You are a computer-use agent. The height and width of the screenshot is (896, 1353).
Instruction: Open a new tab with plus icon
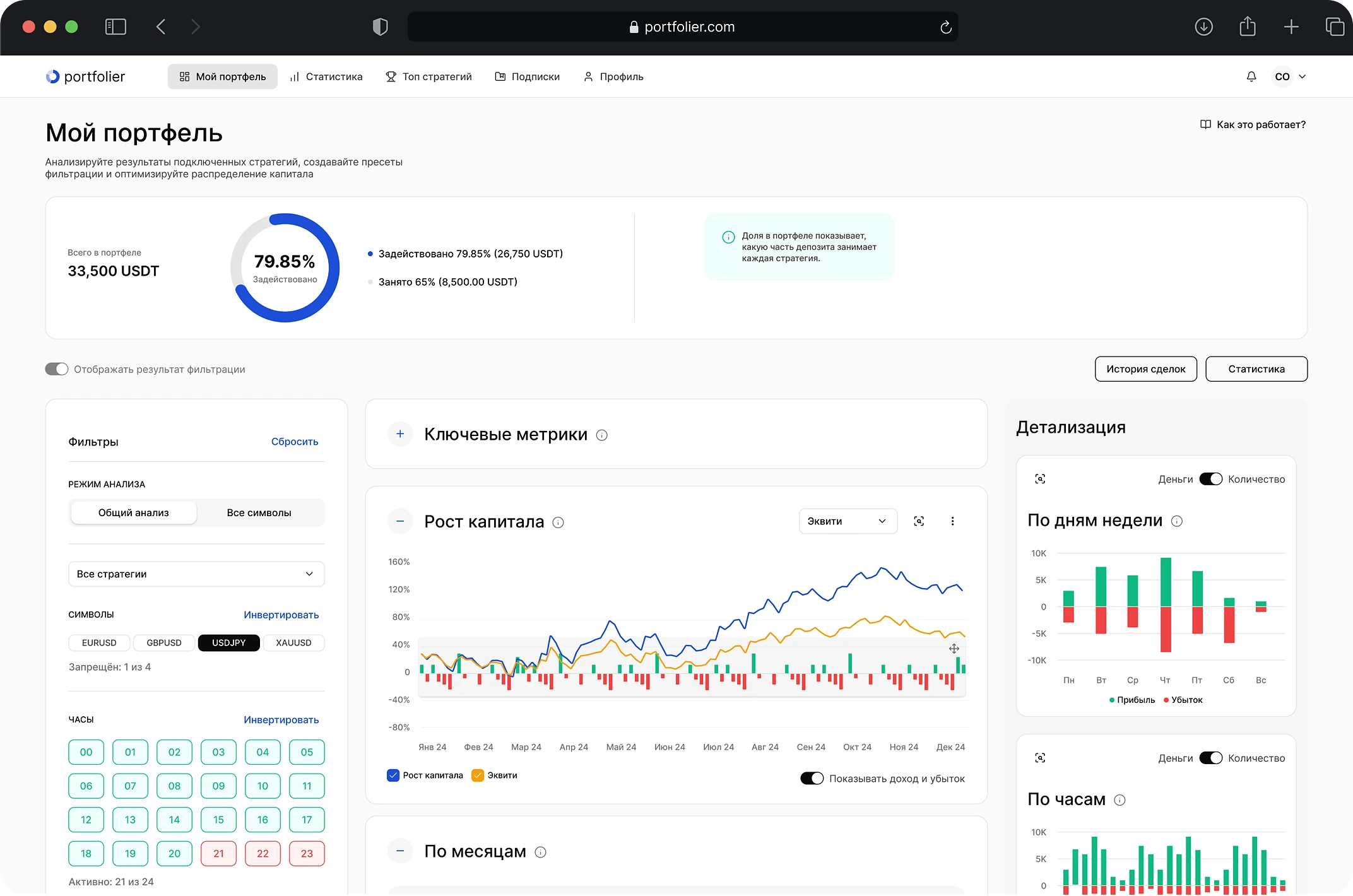coord(1291,27)
